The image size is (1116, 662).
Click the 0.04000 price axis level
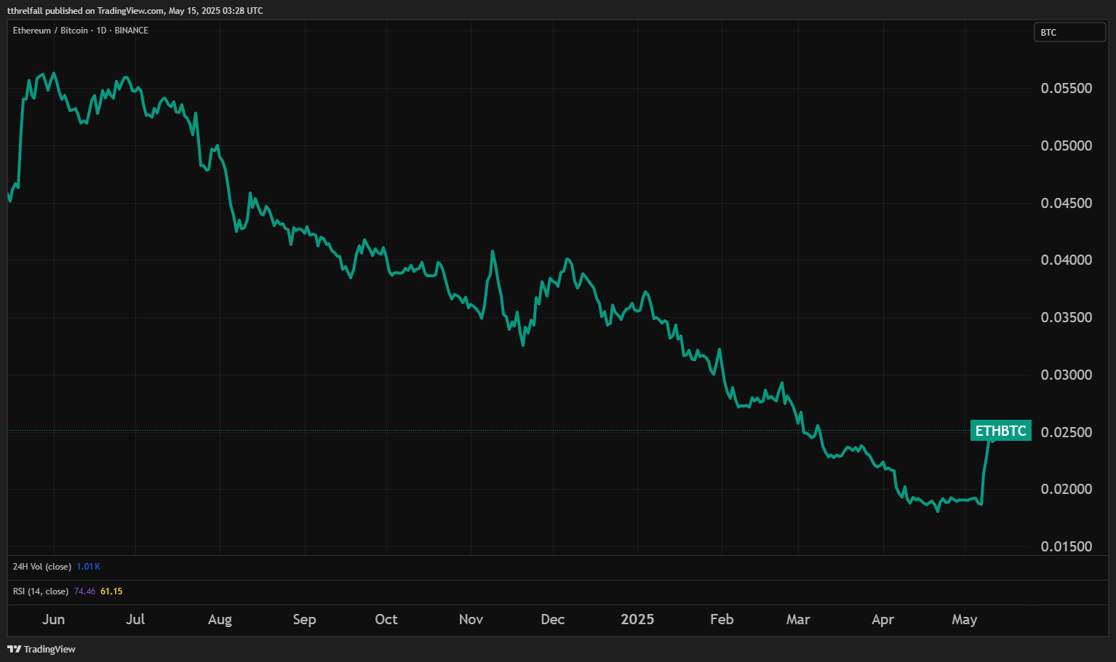[x=1066, y=260]
